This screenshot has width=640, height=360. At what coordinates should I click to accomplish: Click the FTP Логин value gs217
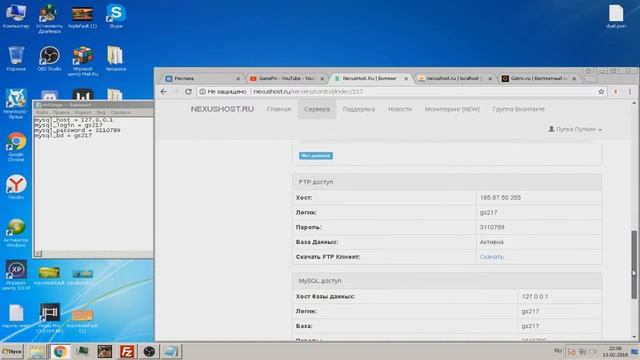(488, 212)
